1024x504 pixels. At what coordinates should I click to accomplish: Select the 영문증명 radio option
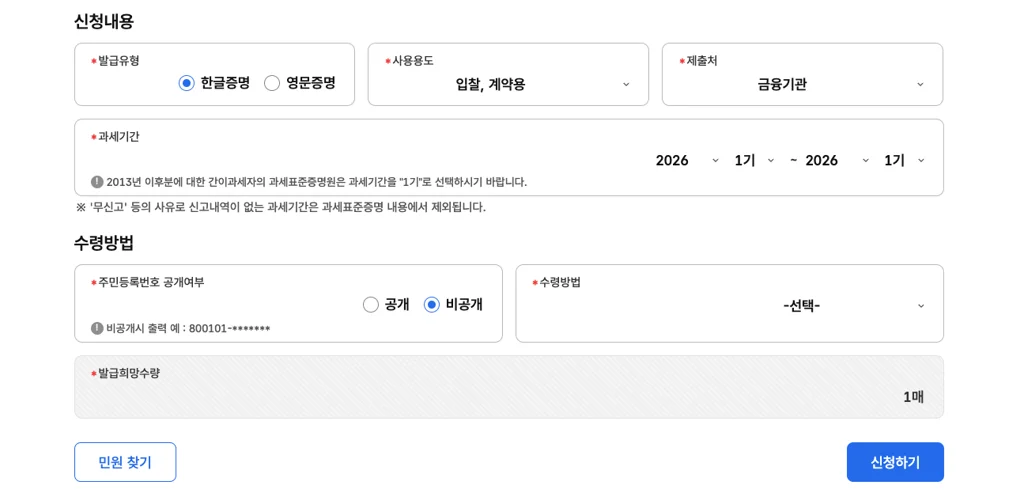tap(272, 83)
